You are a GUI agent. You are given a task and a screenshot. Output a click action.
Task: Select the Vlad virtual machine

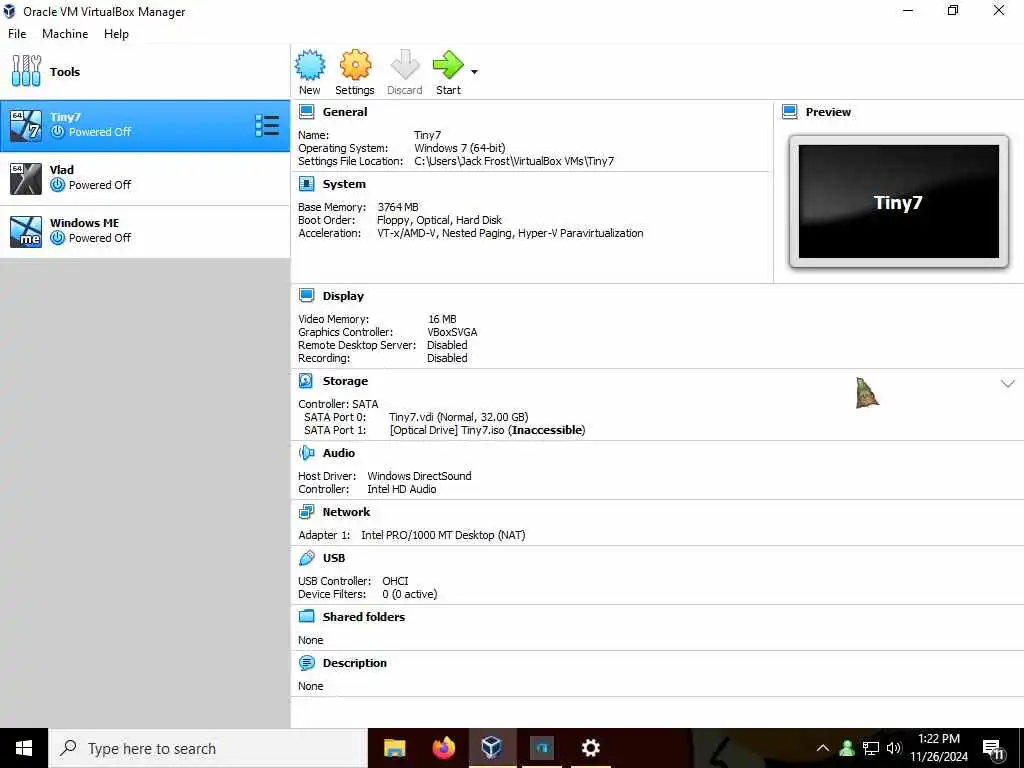[x=145, y=178]
